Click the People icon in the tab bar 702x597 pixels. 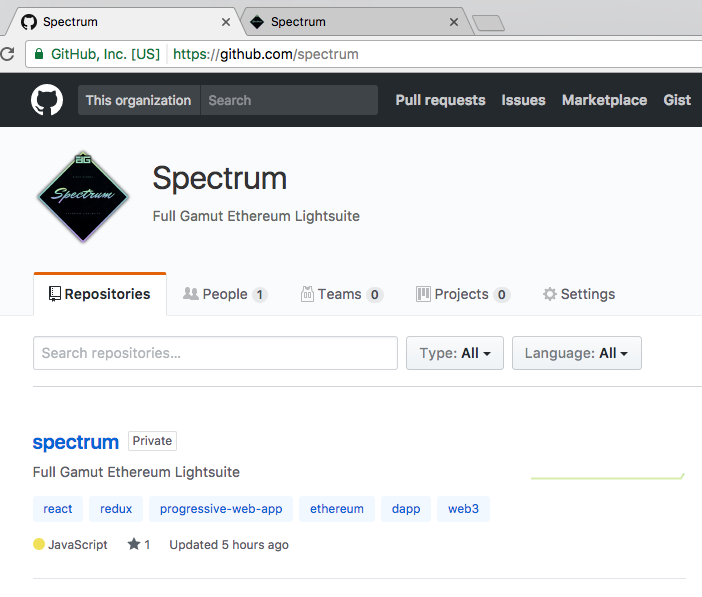[191, 293]
